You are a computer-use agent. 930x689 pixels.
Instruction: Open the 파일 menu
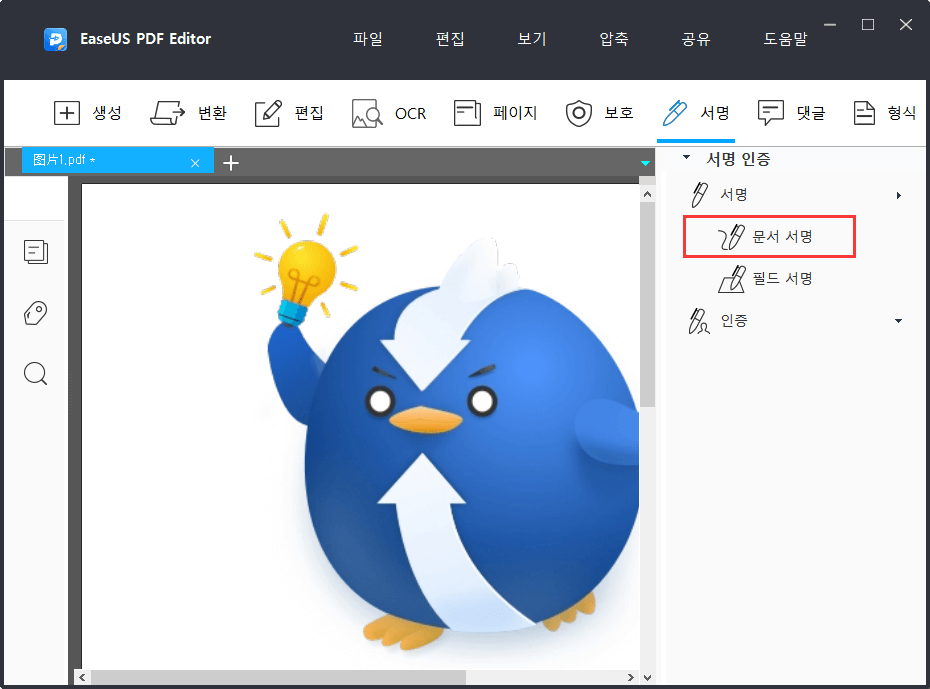(x=368, y=39)
